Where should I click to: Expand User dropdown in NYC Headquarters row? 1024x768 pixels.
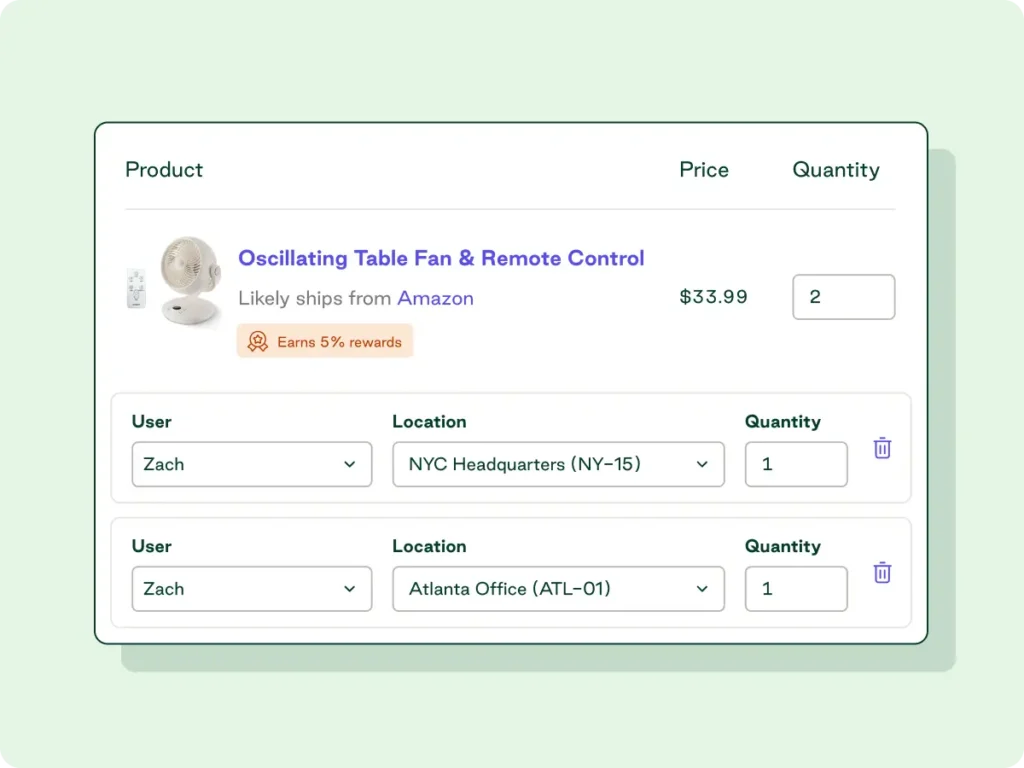click(251, 464)
